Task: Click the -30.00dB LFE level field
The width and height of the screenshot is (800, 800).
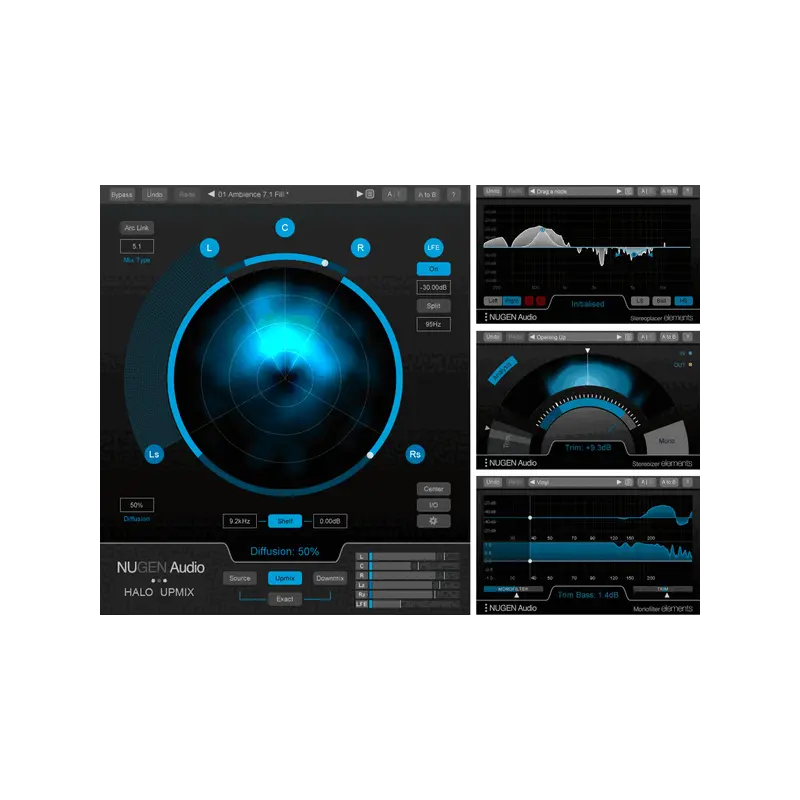Action: pyautogui.click(x=433, y=287)
